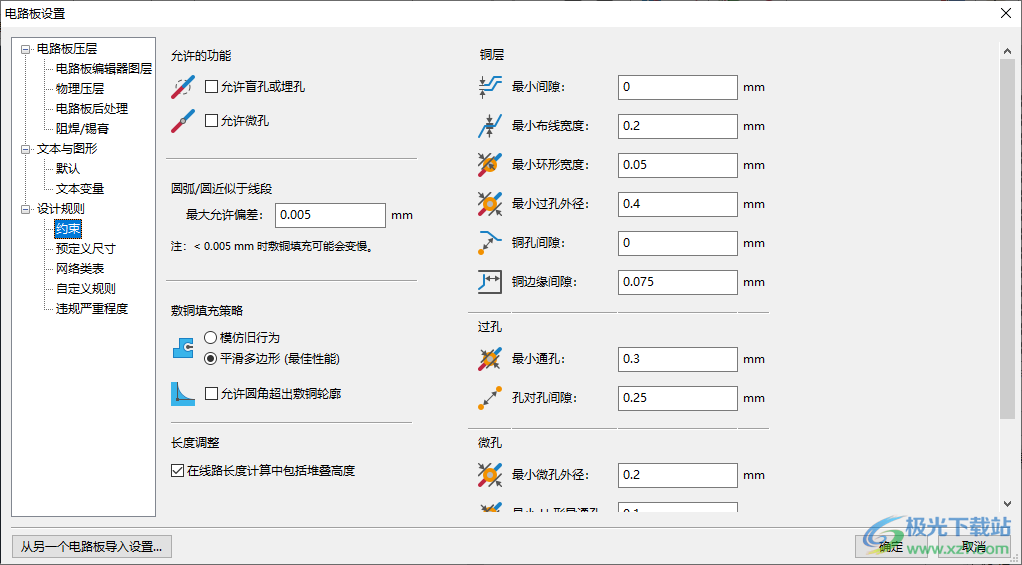Click the 最小间隙 clearance icon
The width and height of the screenshot is (1022, 565).
(x=489, y=87)
